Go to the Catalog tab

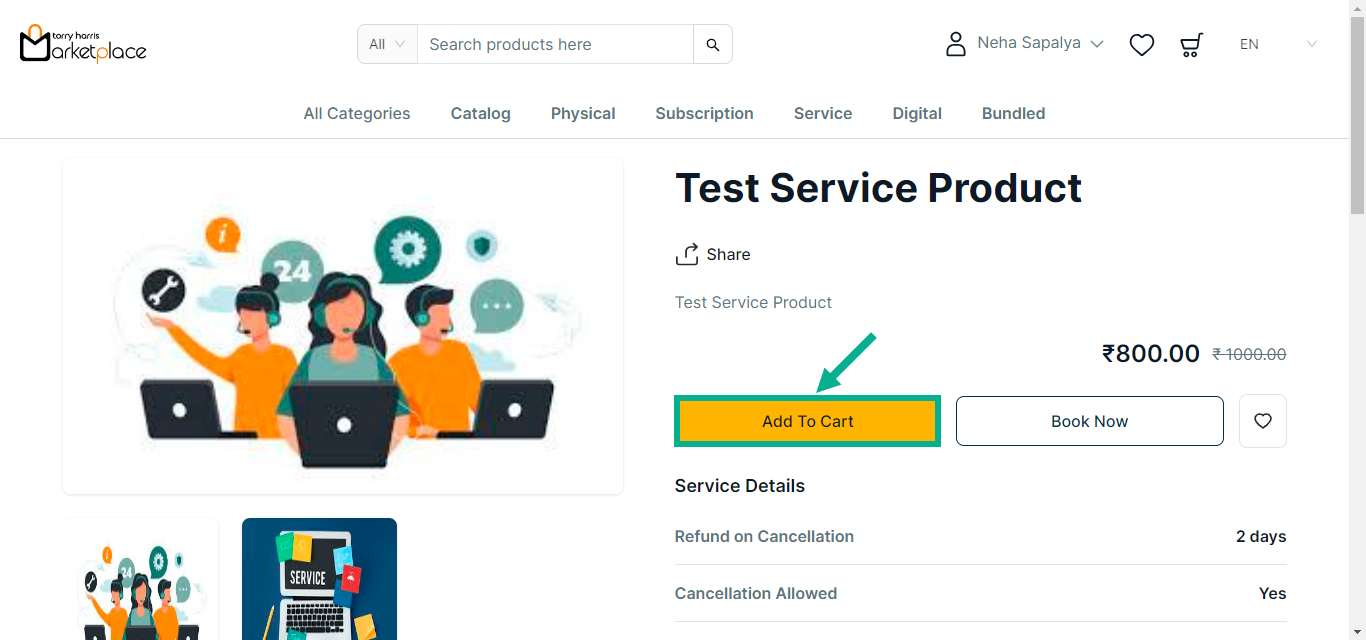click(x=480, y=114)
